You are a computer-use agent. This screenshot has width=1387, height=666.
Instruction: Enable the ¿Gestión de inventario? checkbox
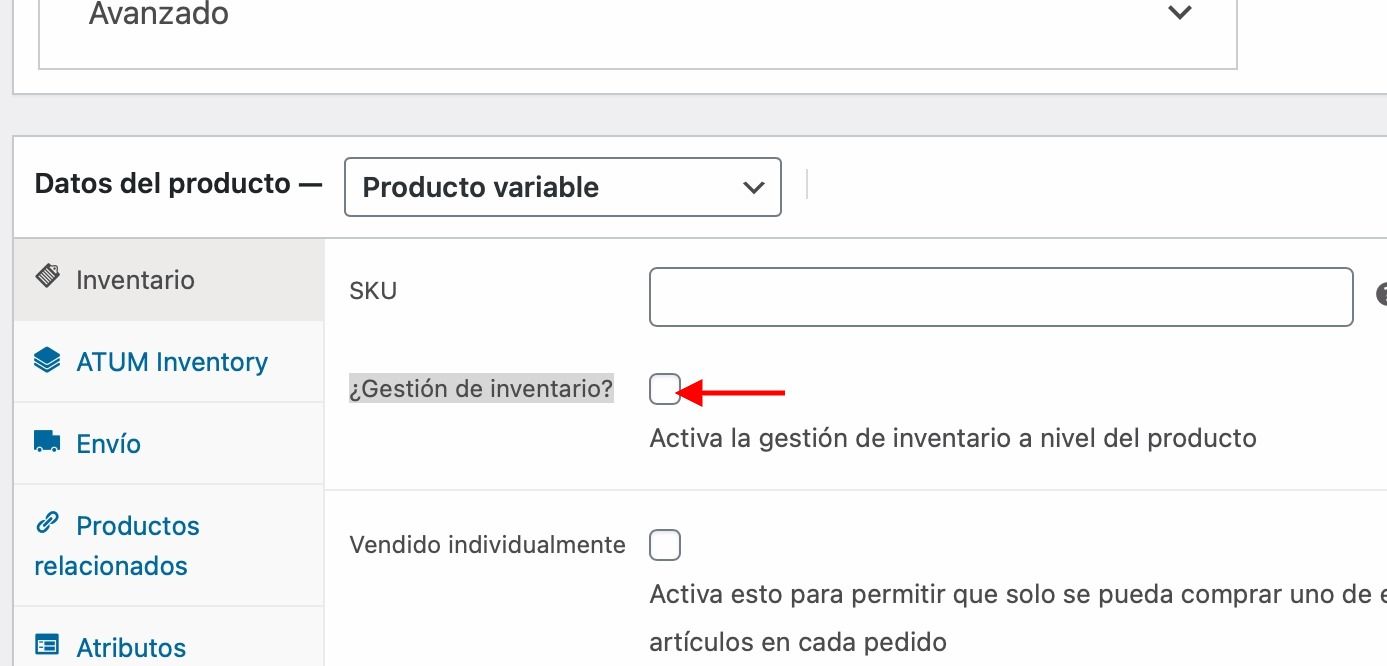click(x=665, y=389)
